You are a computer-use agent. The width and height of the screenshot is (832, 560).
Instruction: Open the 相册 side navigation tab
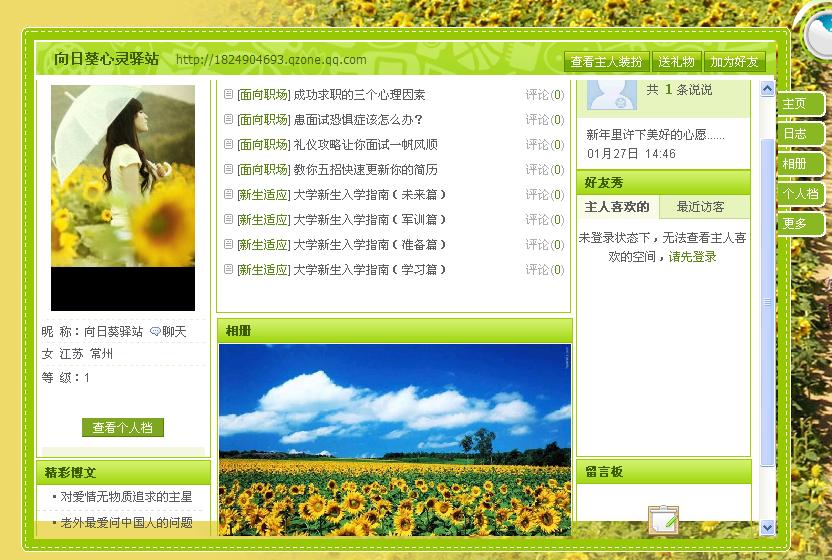coord(796,164)
